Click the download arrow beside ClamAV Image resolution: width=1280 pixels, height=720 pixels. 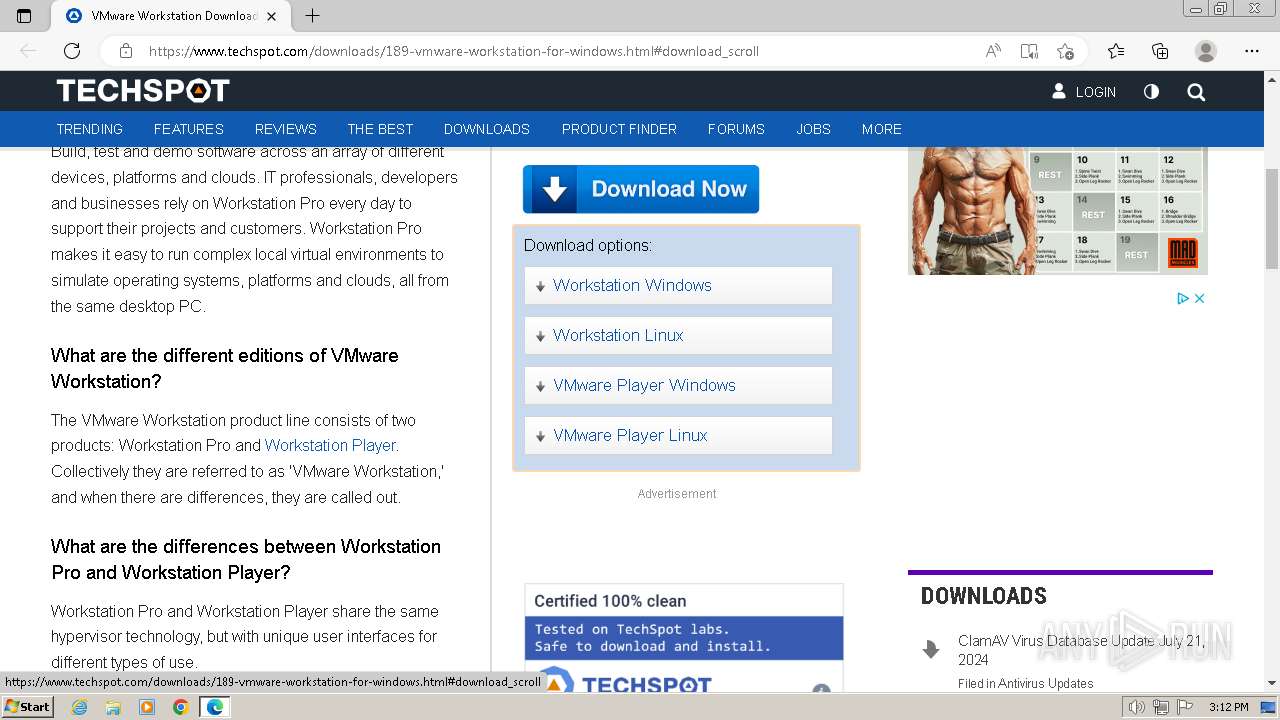click(931, 649)
